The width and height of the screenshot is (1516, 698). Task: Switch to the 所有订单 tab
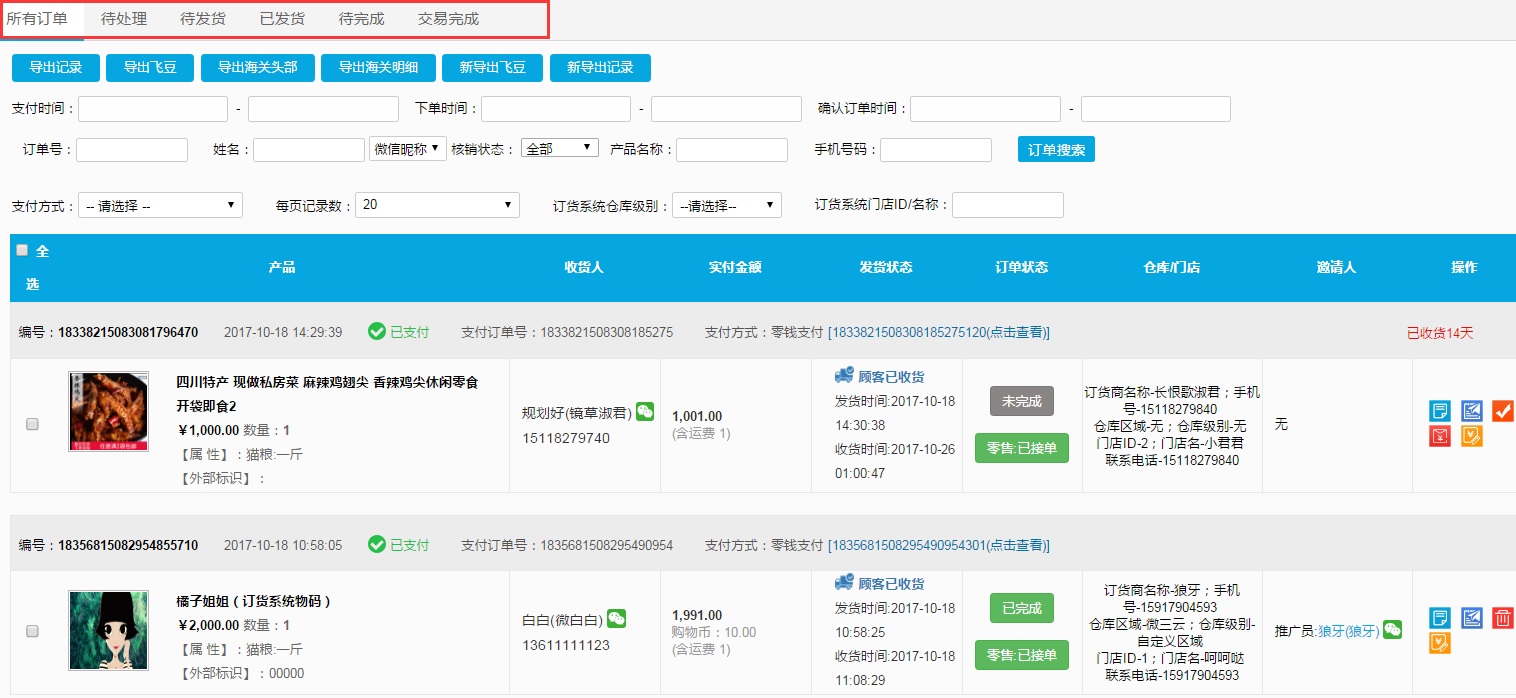pyautogui.click(x=37, y=19)
